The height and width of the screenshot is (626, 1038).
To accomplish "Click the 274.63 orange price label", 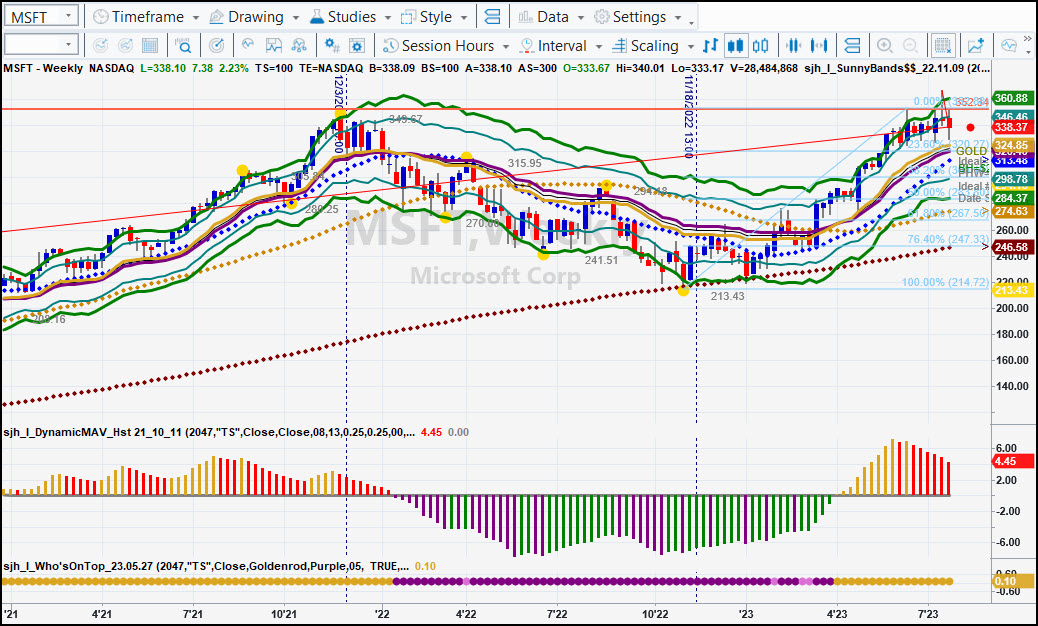I will (1014, 211).
